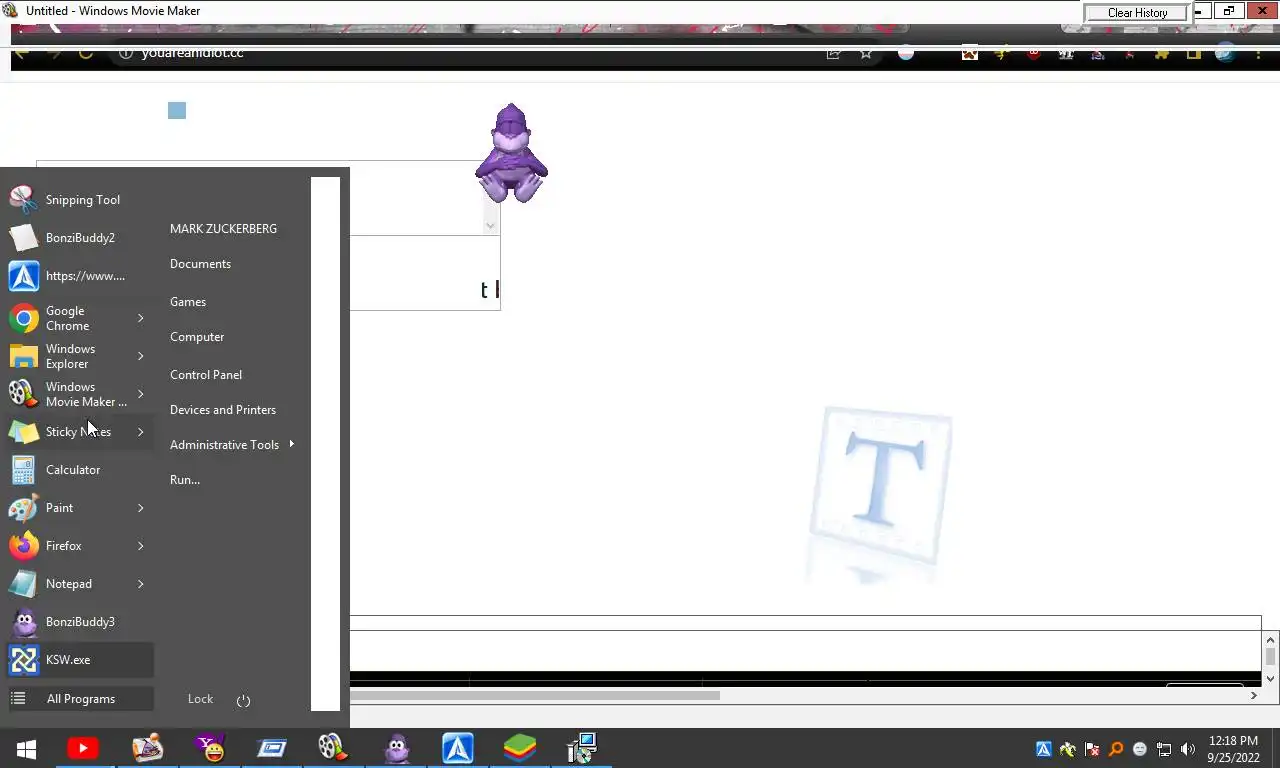This screenshot has height=768, width=1280.
Task: Click the network tray icon
Action: point(1164,749)
